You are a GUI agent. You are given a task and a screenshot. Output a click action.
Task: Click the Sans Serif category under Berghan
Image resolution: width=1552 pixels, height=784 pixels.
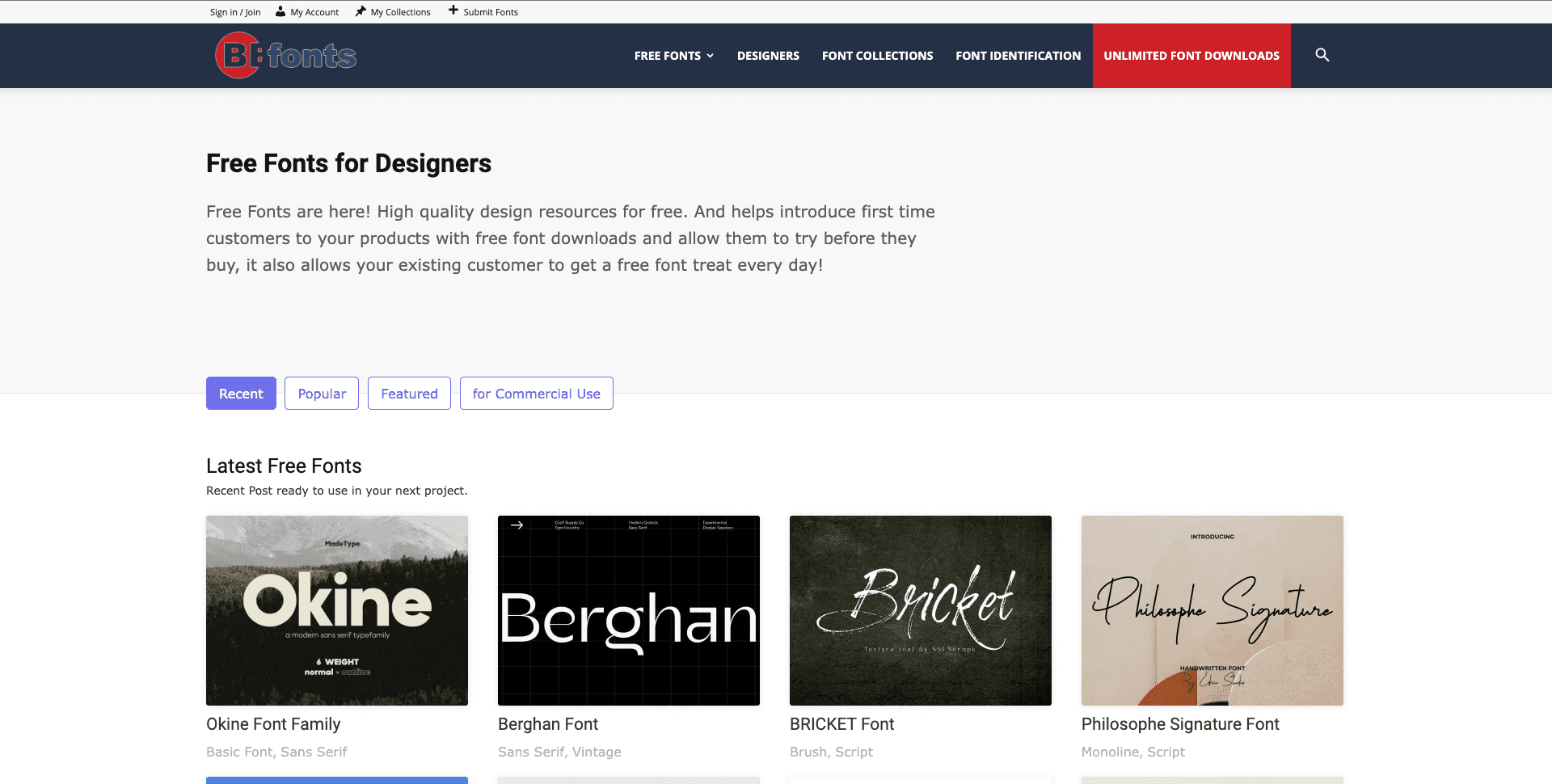(531, 752)
